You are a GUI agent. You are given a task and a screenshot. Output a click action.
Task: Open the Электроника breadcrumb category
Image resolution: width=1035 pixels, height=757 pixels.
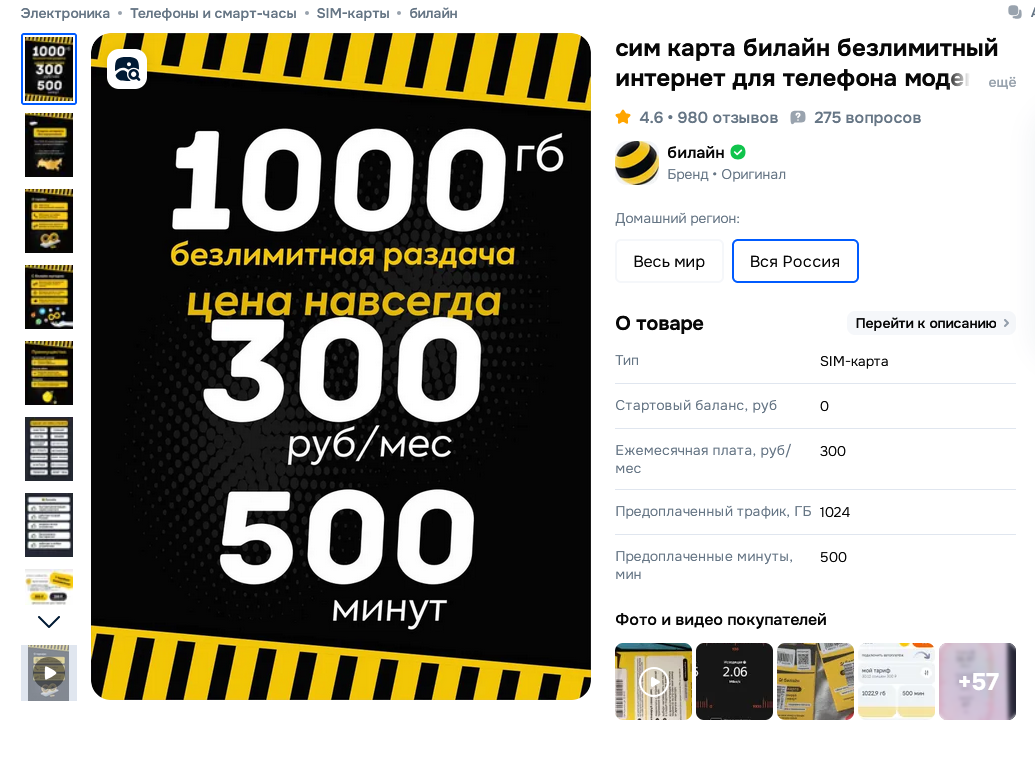pos(65,13)
